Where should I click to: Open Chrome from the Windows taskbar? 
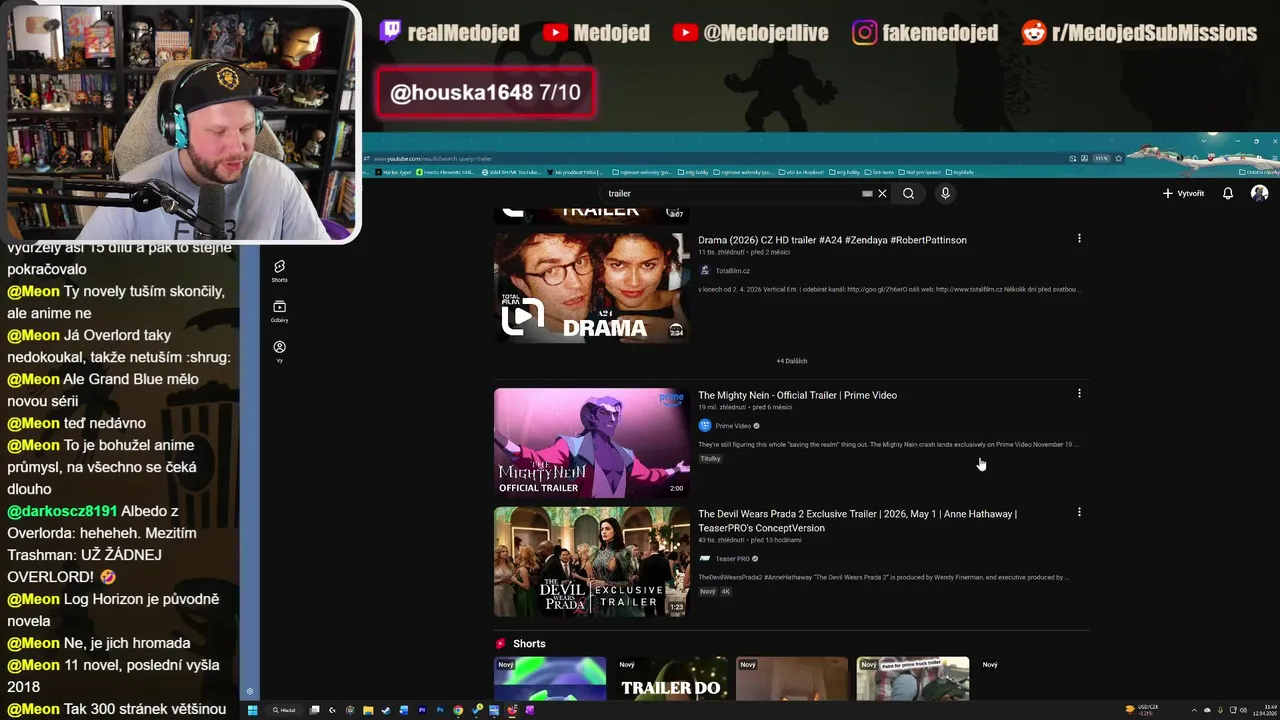click(458, 710)
